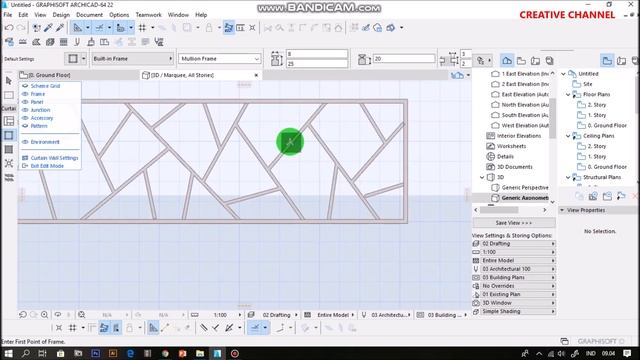Screen dimensions: 640x360
Task: Collapse the View Properties section
Action: [562, 210]
